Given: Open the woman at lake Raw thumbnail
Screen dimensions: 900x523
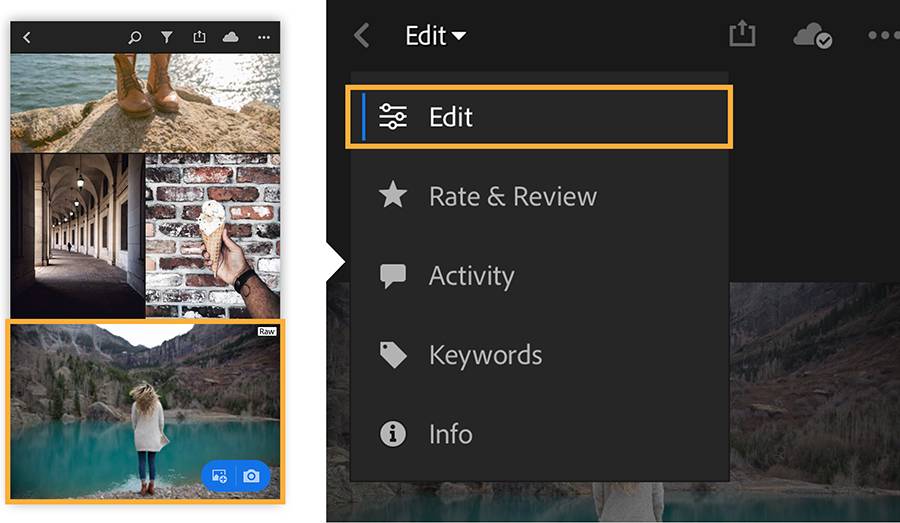Looking at the screenshot, I should (145, 411).
